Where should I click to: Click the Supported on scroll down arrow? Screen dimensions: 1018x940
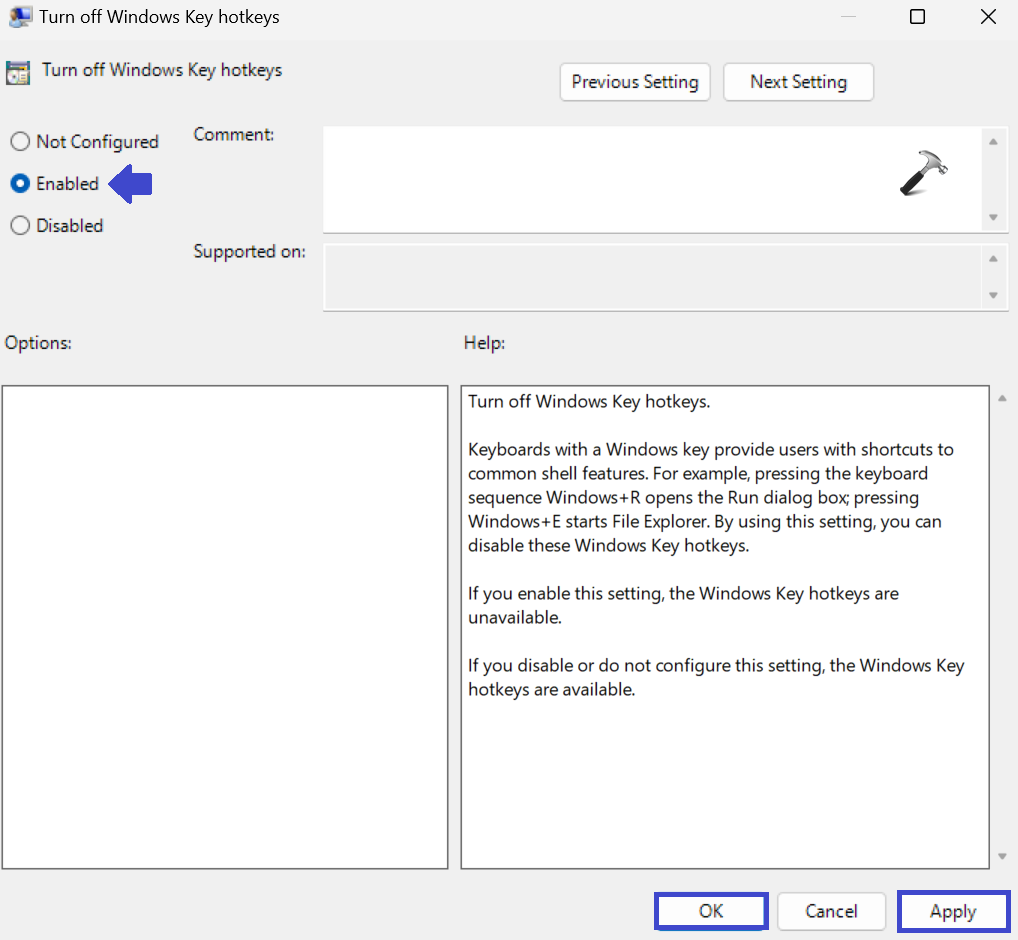point(993,295)
